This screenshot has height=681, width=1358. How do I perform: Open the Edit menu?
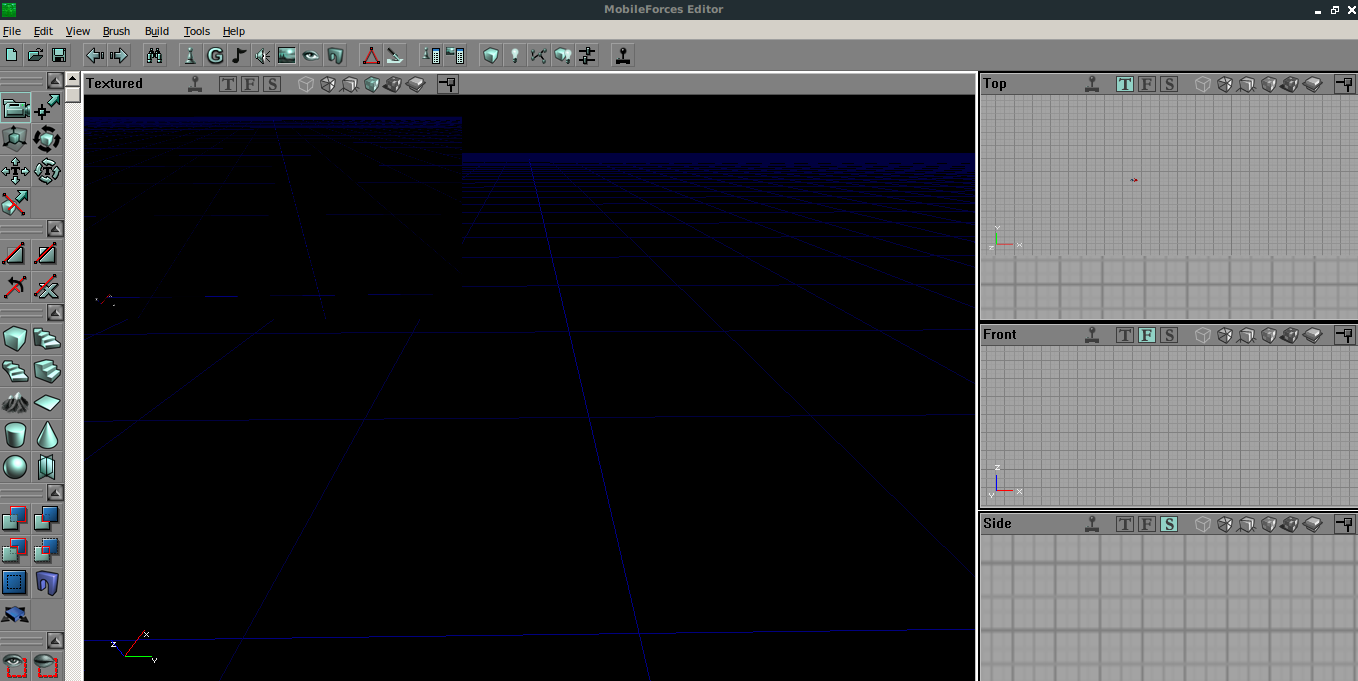pyautogui.click(x=43, y=31)
